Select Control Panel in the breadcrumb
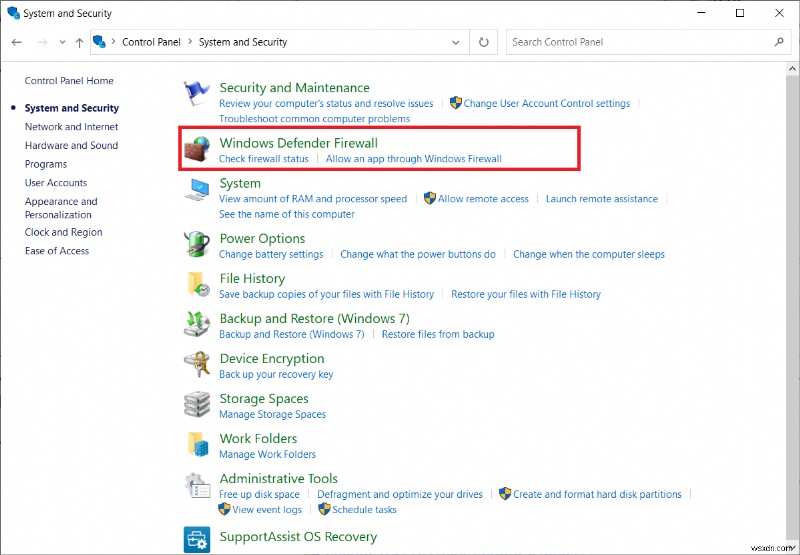 [152, 42]
